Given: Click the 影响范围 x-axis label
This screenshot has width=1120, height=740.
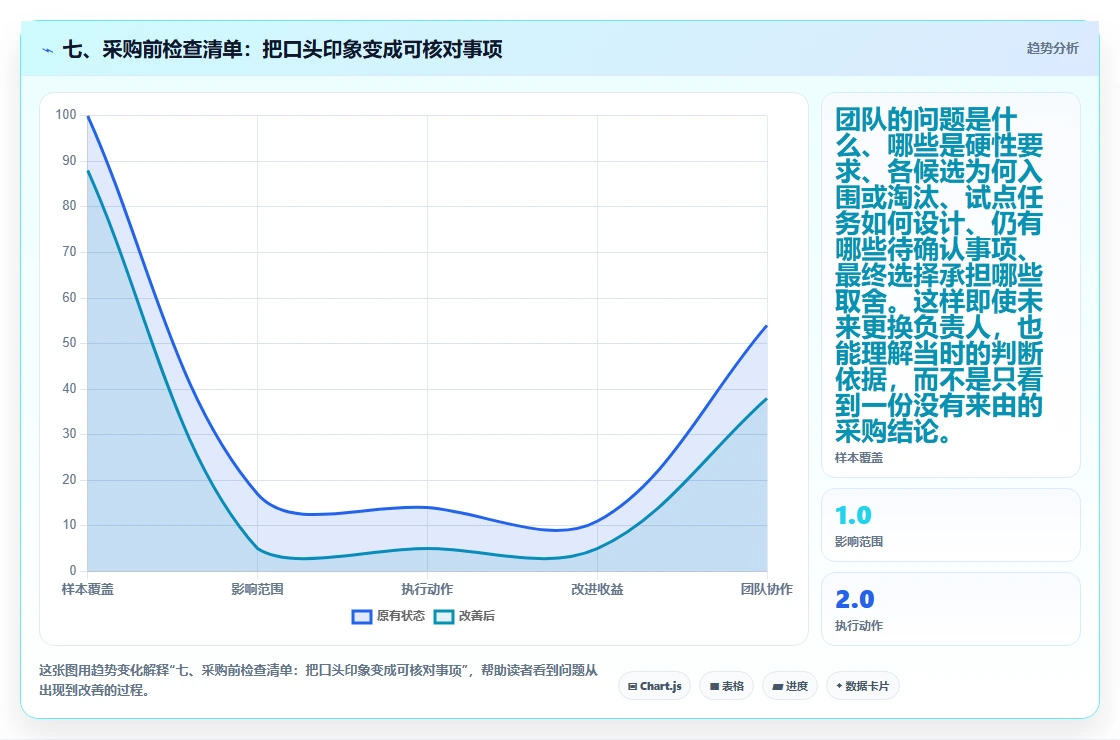Looking at the screenshot, I should click(257, 589).
